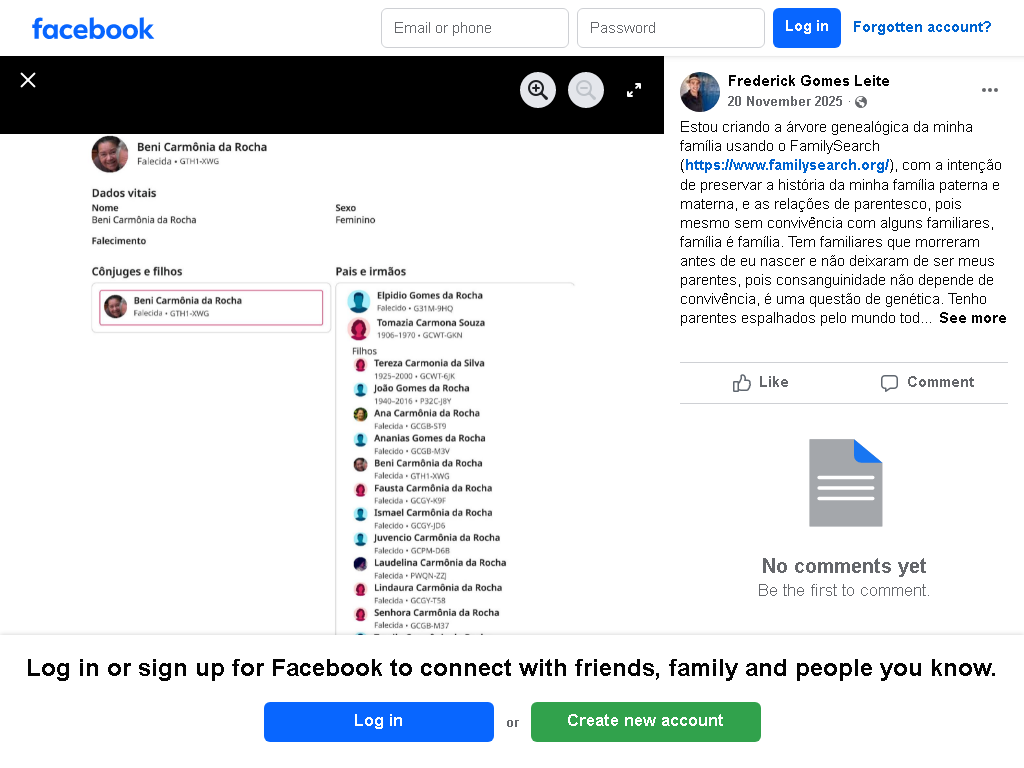Screen dimensions: 1024x768
Task: Click the No comments yet document icon
Action: pyautogui.click(x=846, y=483)
